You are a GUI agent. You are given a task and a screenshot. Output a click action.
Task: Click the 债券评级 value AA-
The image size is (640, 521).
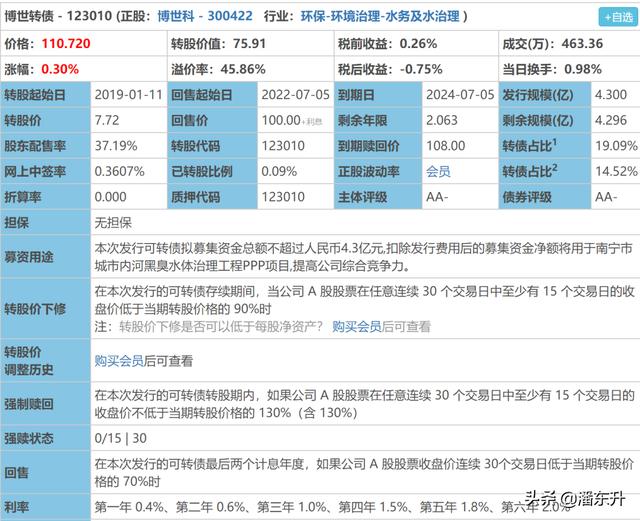[606, 197]
